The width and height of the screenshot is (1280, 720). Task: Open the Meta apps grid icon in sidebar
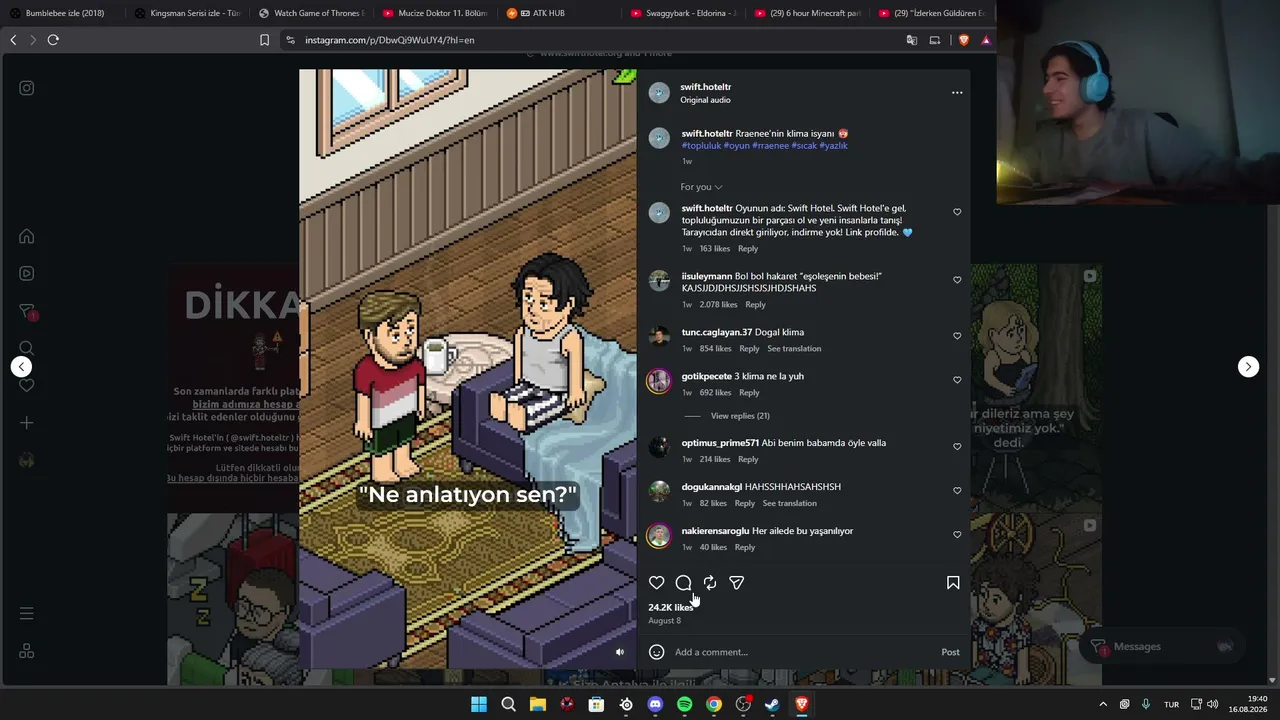click(x=27, y=651)
